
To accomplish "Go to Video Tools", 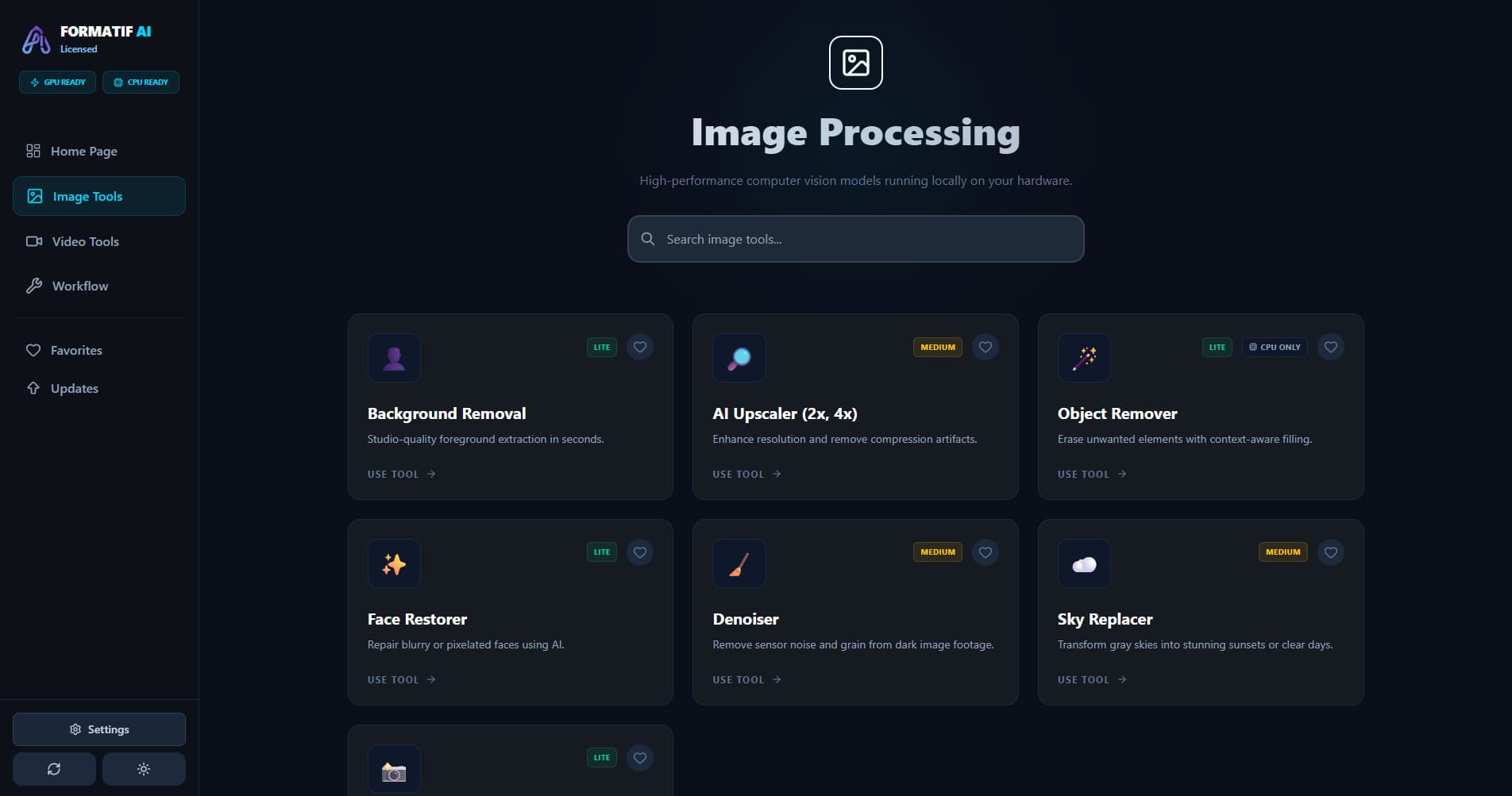I will point(99,241).
